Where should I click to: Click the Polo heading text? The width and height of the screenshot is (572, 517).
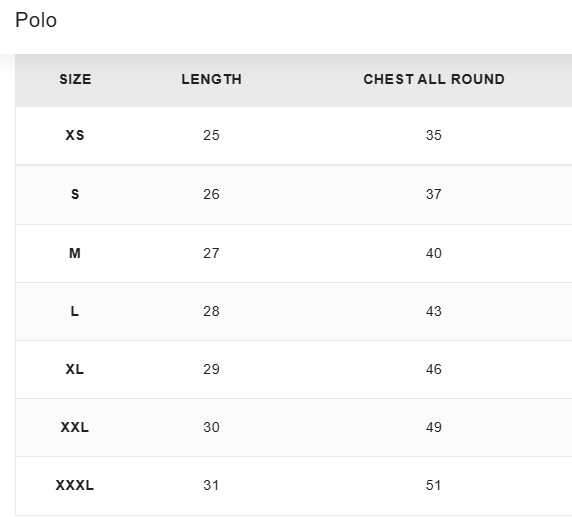coord(36,20)
